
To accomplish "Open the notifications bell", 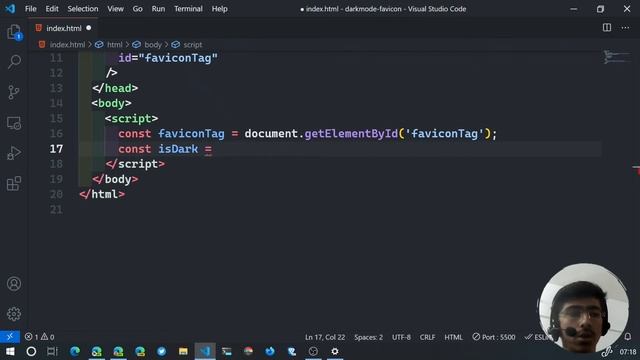I will (x=628, y=337).
